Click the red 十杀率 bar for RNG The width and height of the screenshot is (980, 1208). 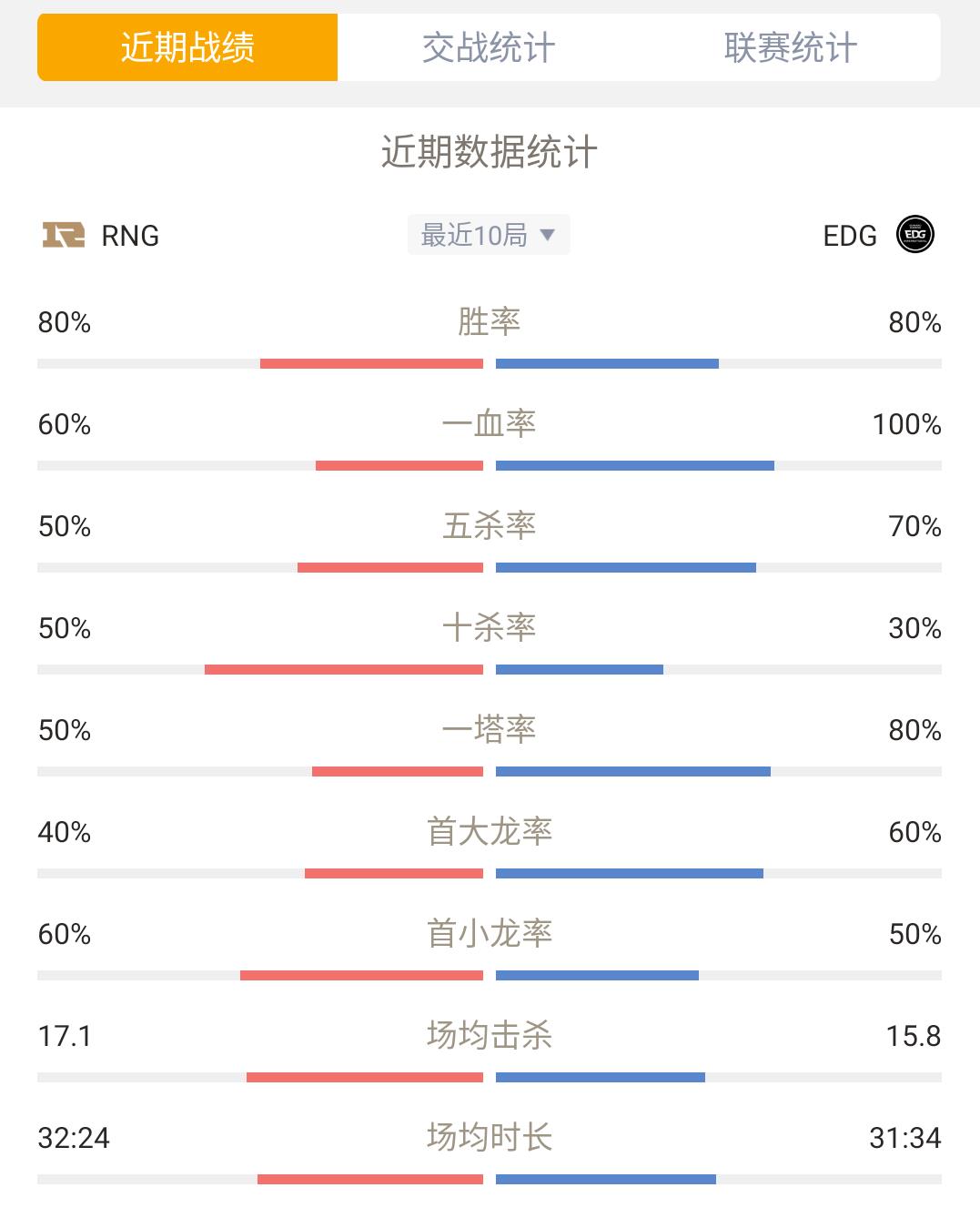[x=344, y=670]
